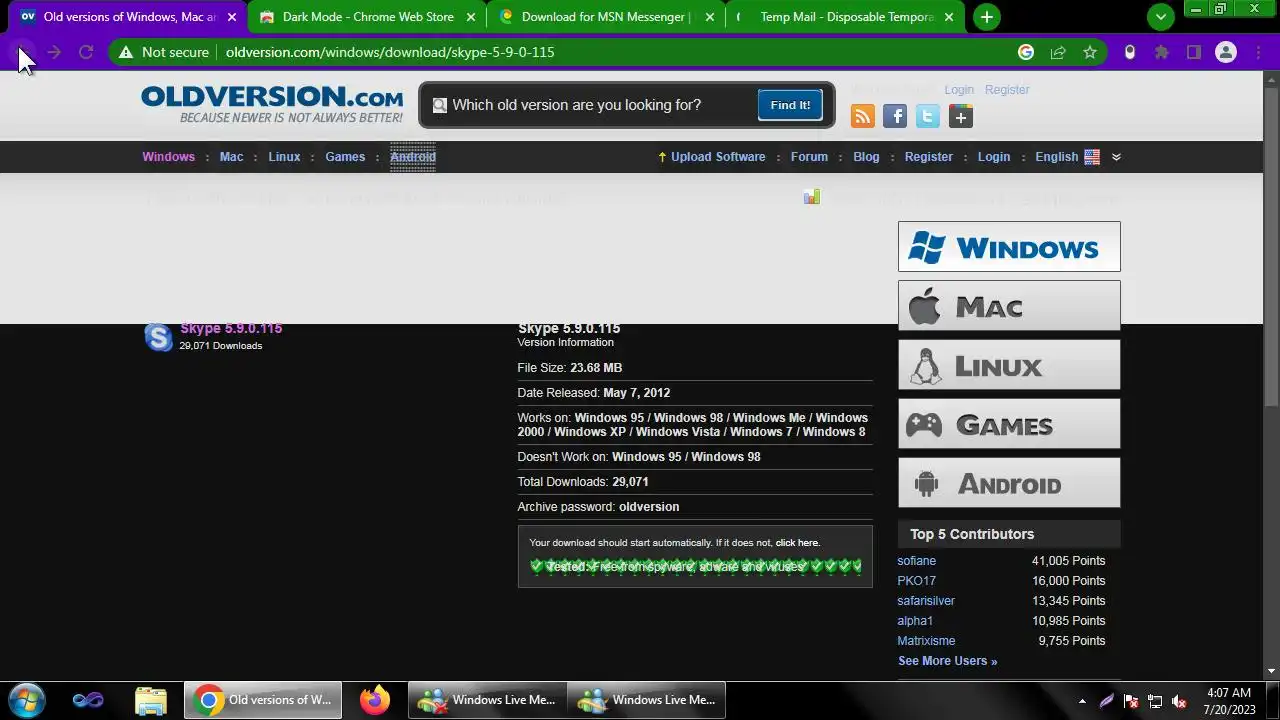Click the Google icon in address bar
Screen dimensions: 1280x720
click(x=1026, y=52)
